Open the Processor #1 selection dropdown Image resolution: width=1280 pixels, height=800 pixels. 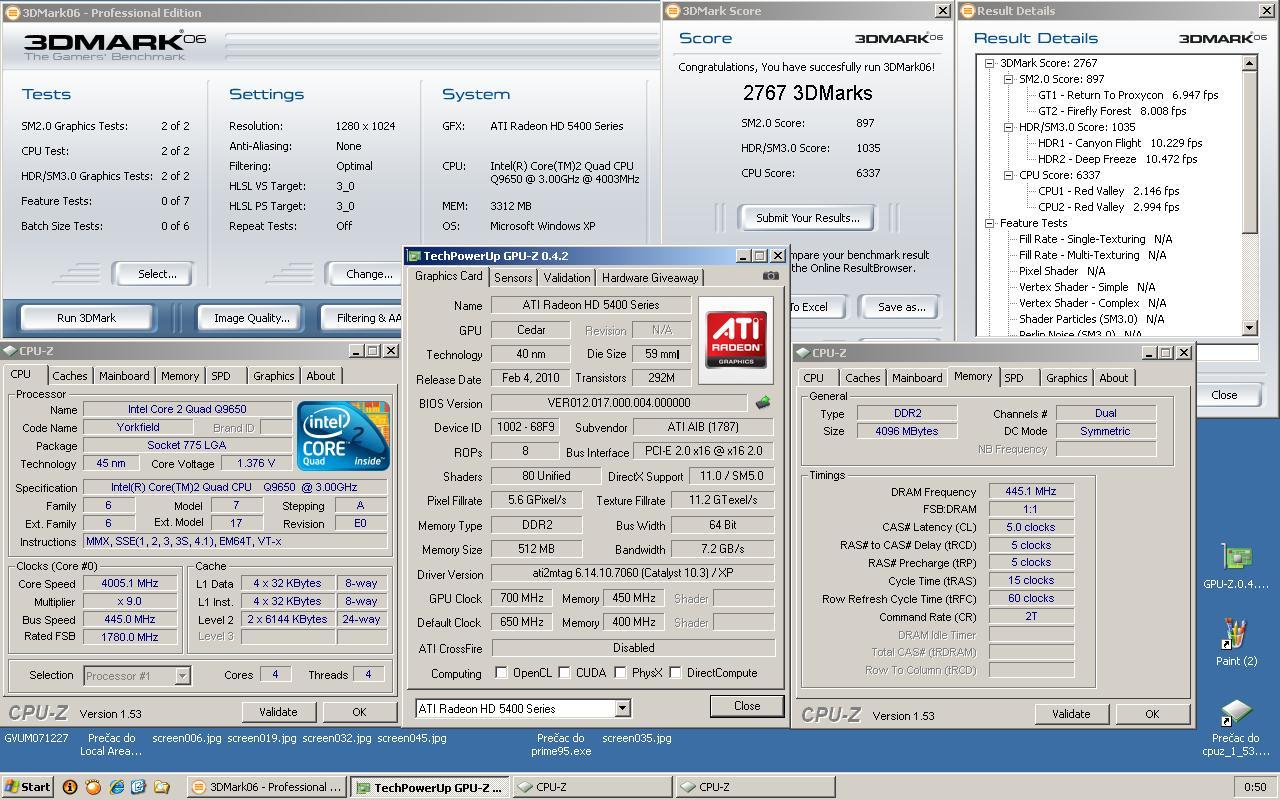pyautogui.click(x=182, y=676)
